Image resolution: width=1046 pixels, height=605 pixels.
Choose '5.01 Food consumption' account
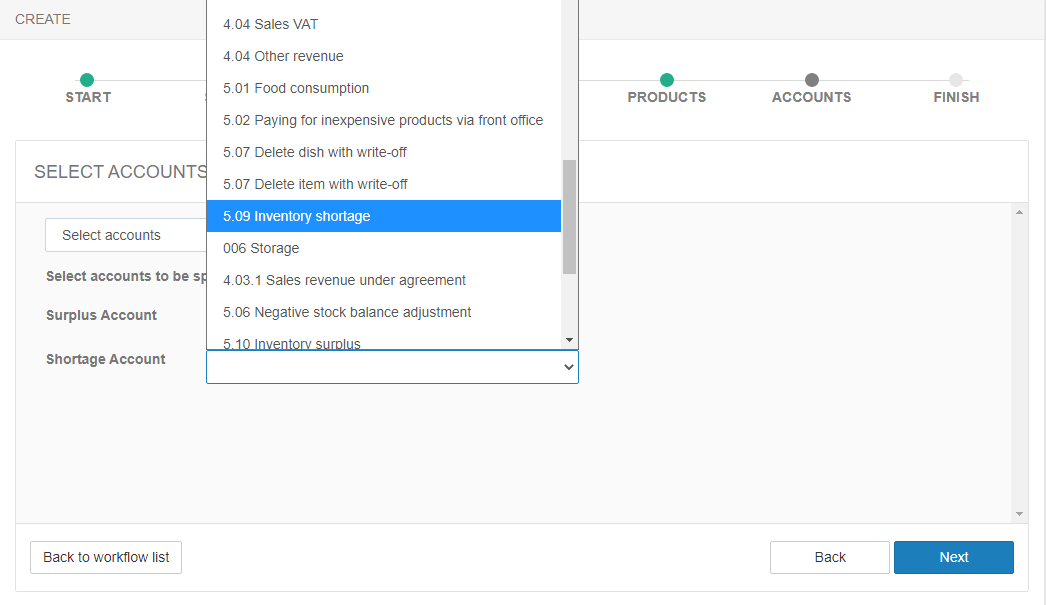coord(383,88)
